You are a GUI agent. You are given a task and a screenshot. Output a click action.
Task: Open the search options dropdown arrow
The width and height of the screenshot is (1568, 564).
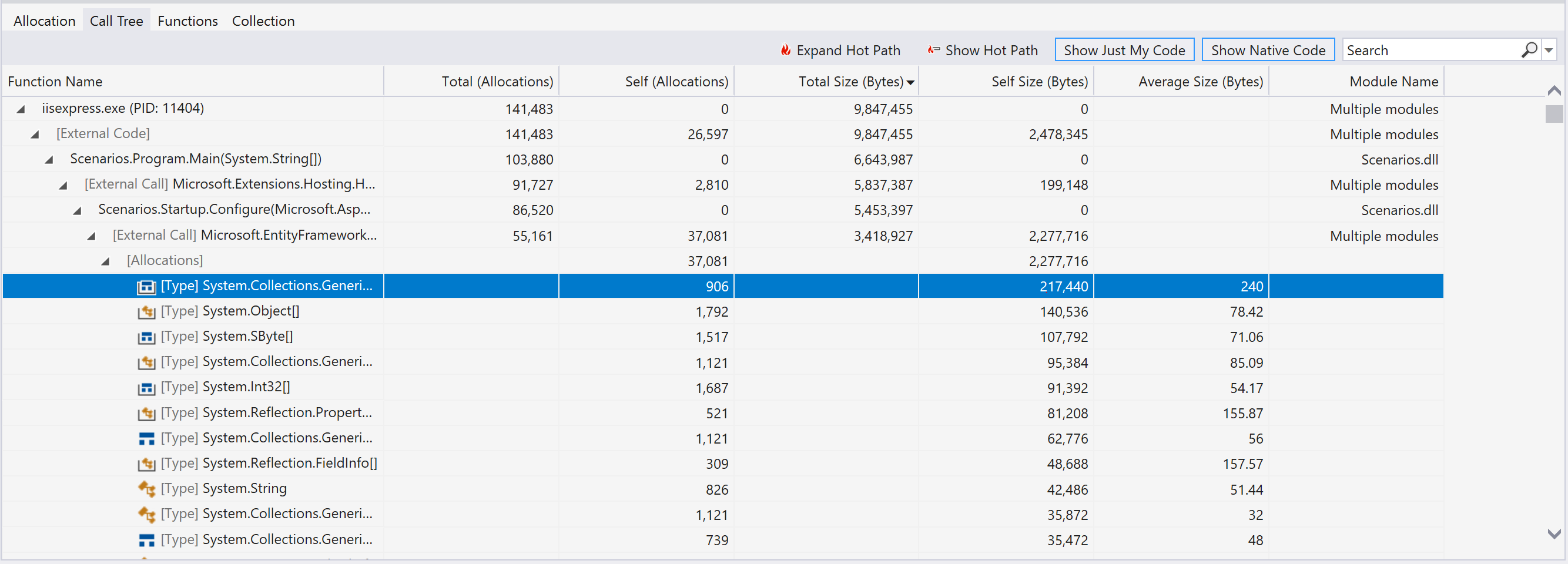point(1549,51)
